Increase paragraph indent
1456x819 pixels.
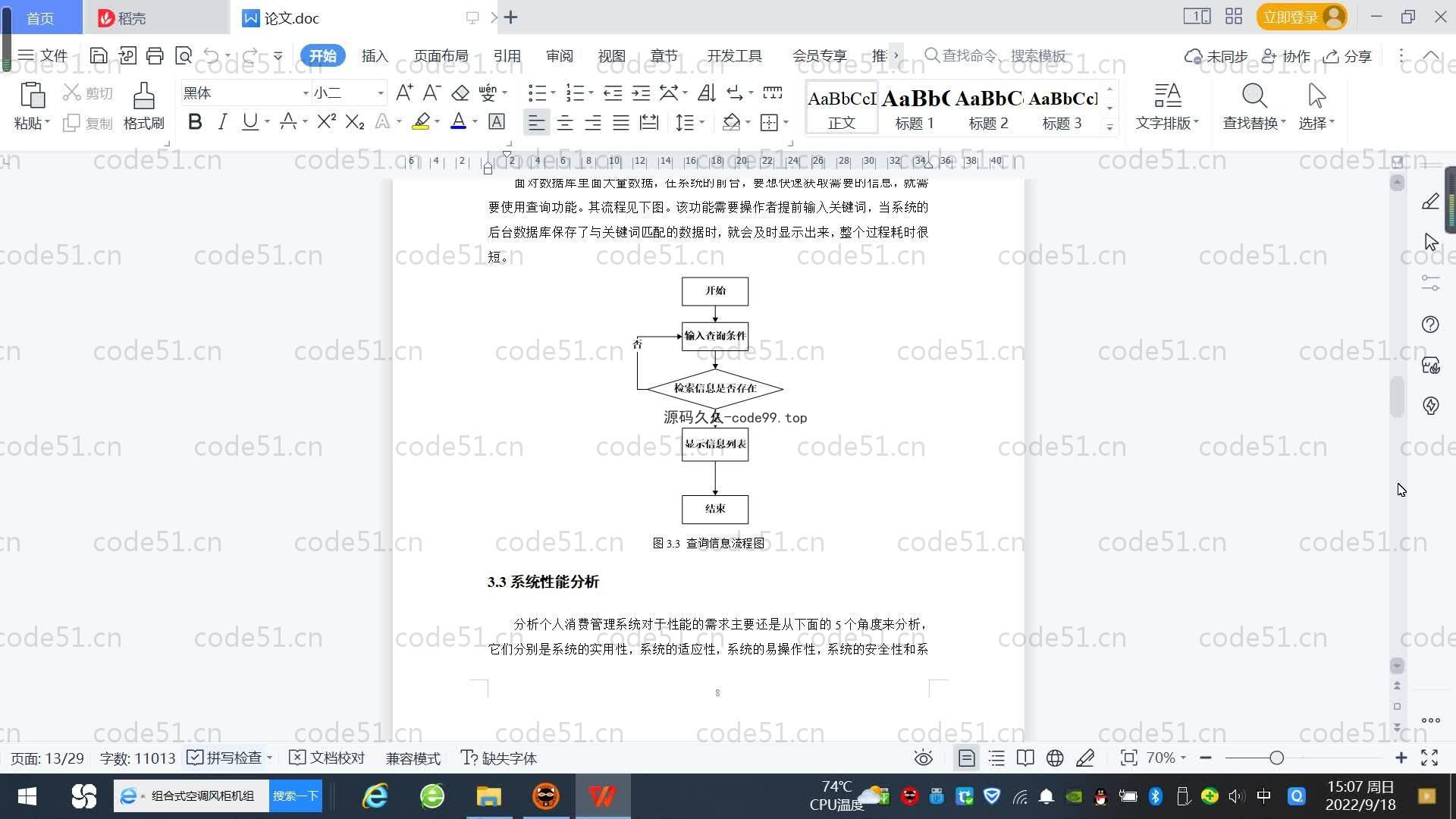(x=642, y=93)
